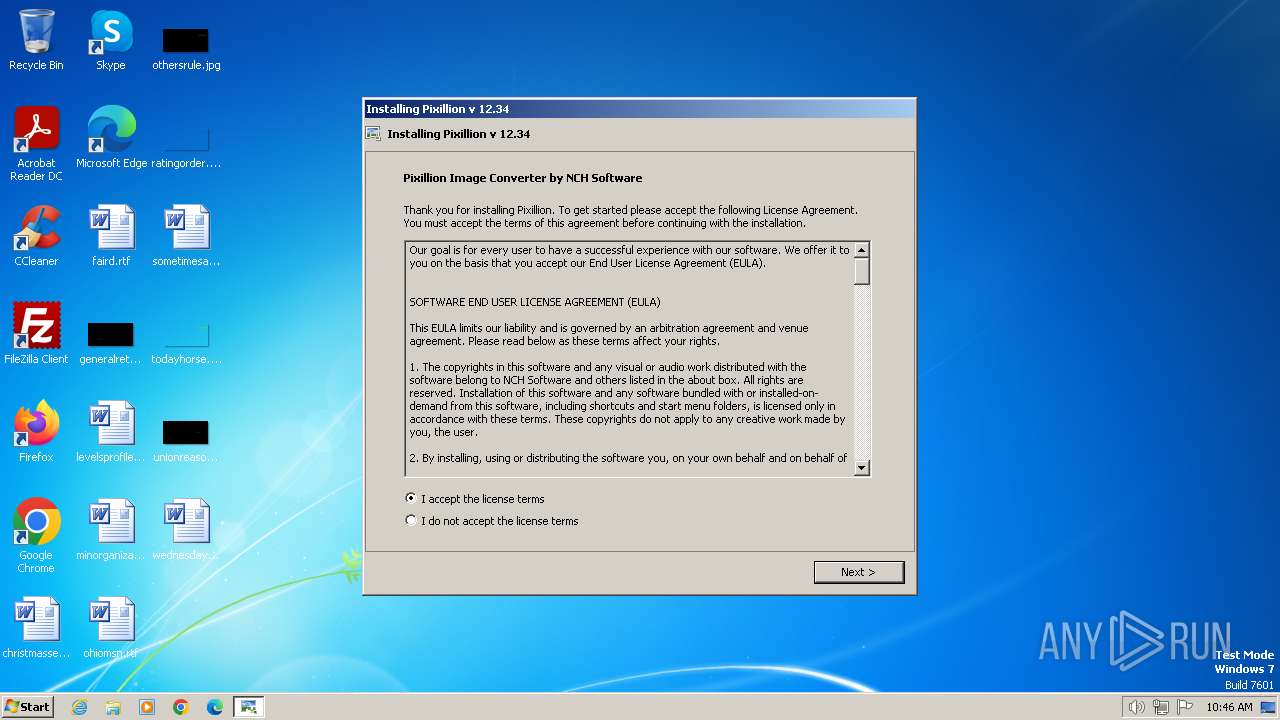Select CCleaner desktop shortcut
The height and width of the screenshot is (720, 1280).
[36, 236]
